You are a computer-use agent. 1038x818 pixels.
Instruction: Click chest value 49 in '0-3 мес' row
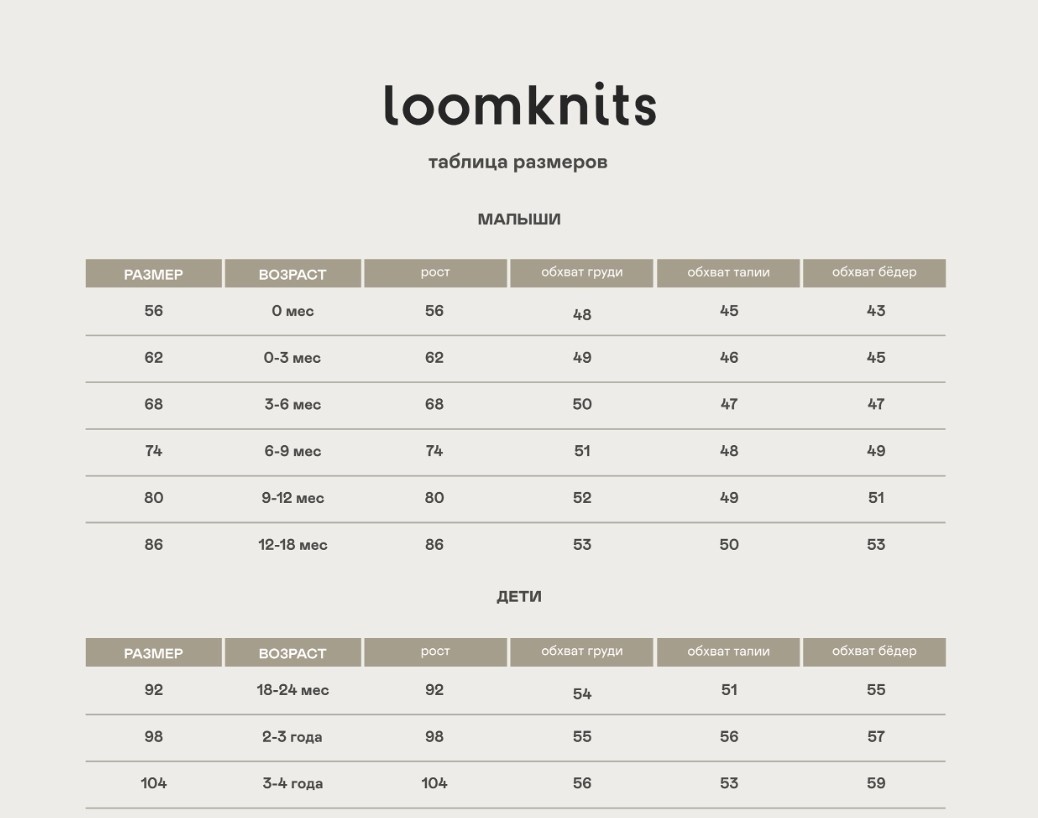[582, 358]
